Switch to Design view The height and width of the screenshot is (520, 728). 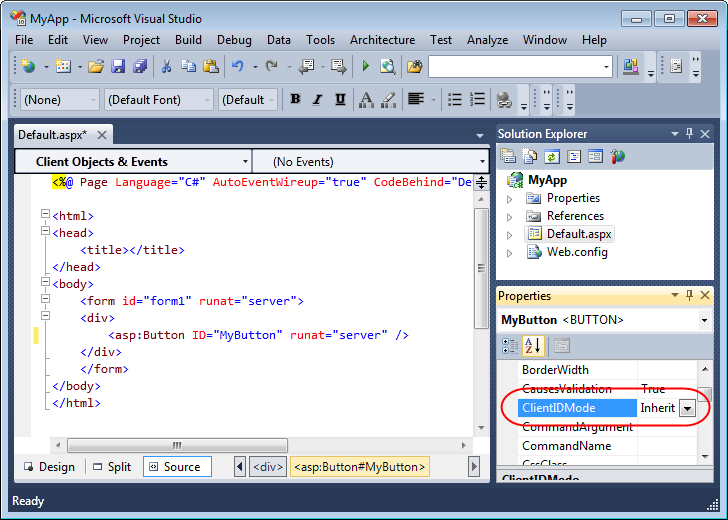click(x=50, y=467)
